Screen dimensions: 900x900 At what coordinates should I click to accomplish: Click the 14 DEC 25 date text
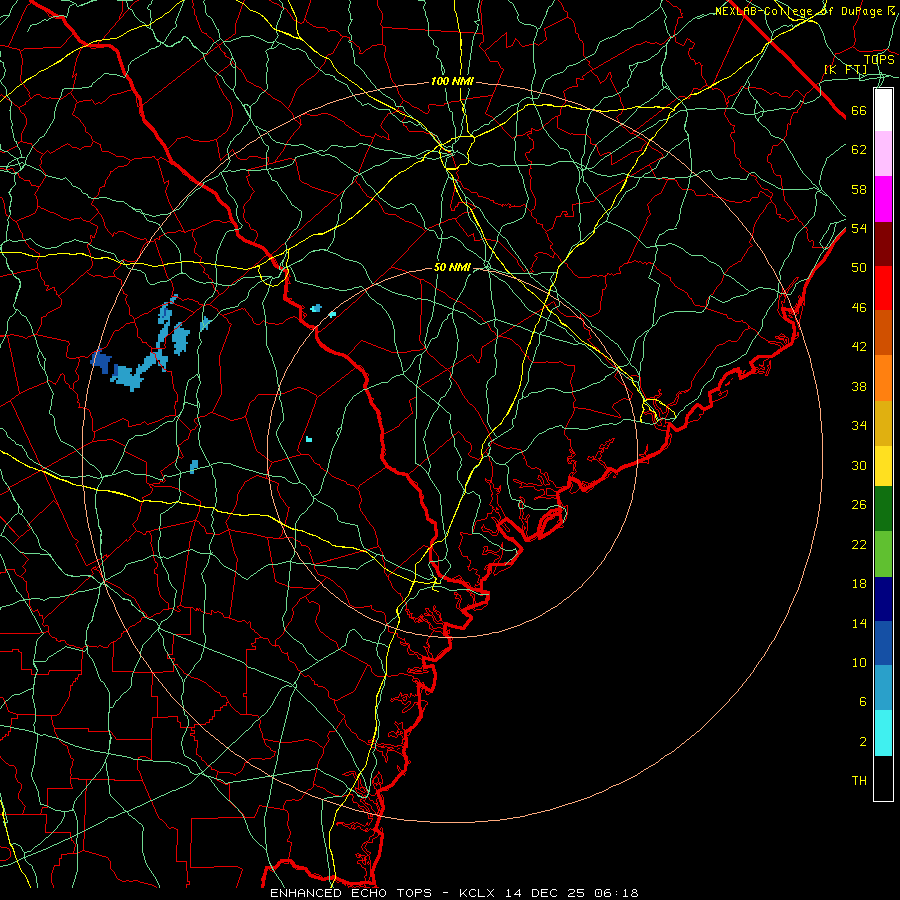click(546, 893)
